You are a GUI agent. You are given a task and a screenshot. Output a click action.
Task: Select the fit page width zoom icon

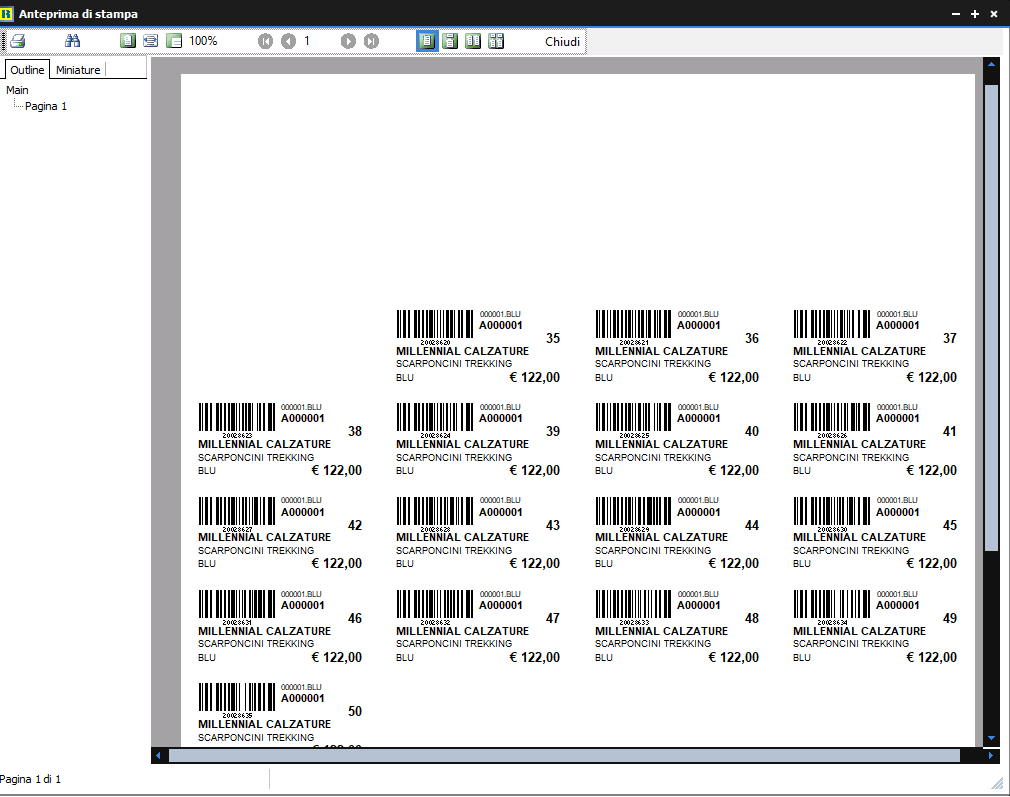point(151,41)
